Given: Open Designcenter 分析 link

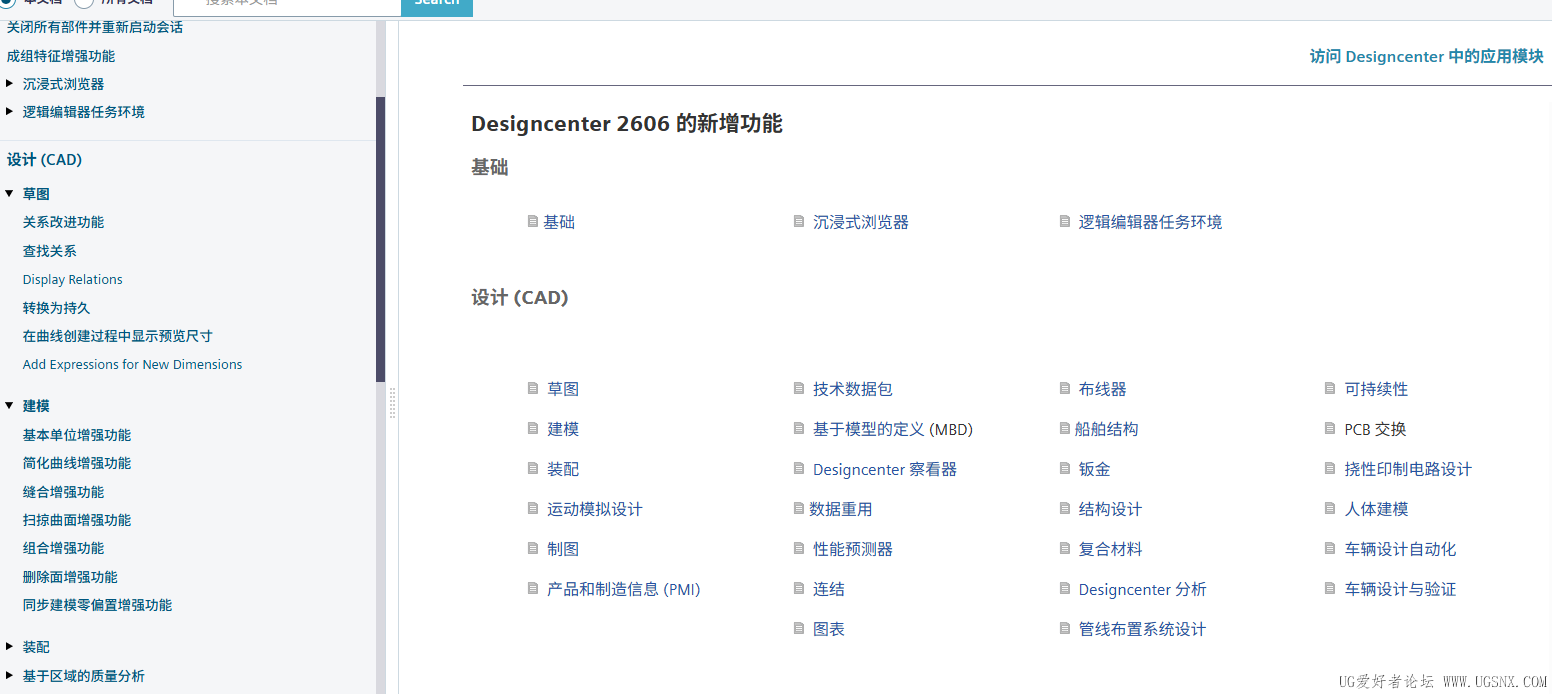Looking at the screenshot, I should (1142, 589).
